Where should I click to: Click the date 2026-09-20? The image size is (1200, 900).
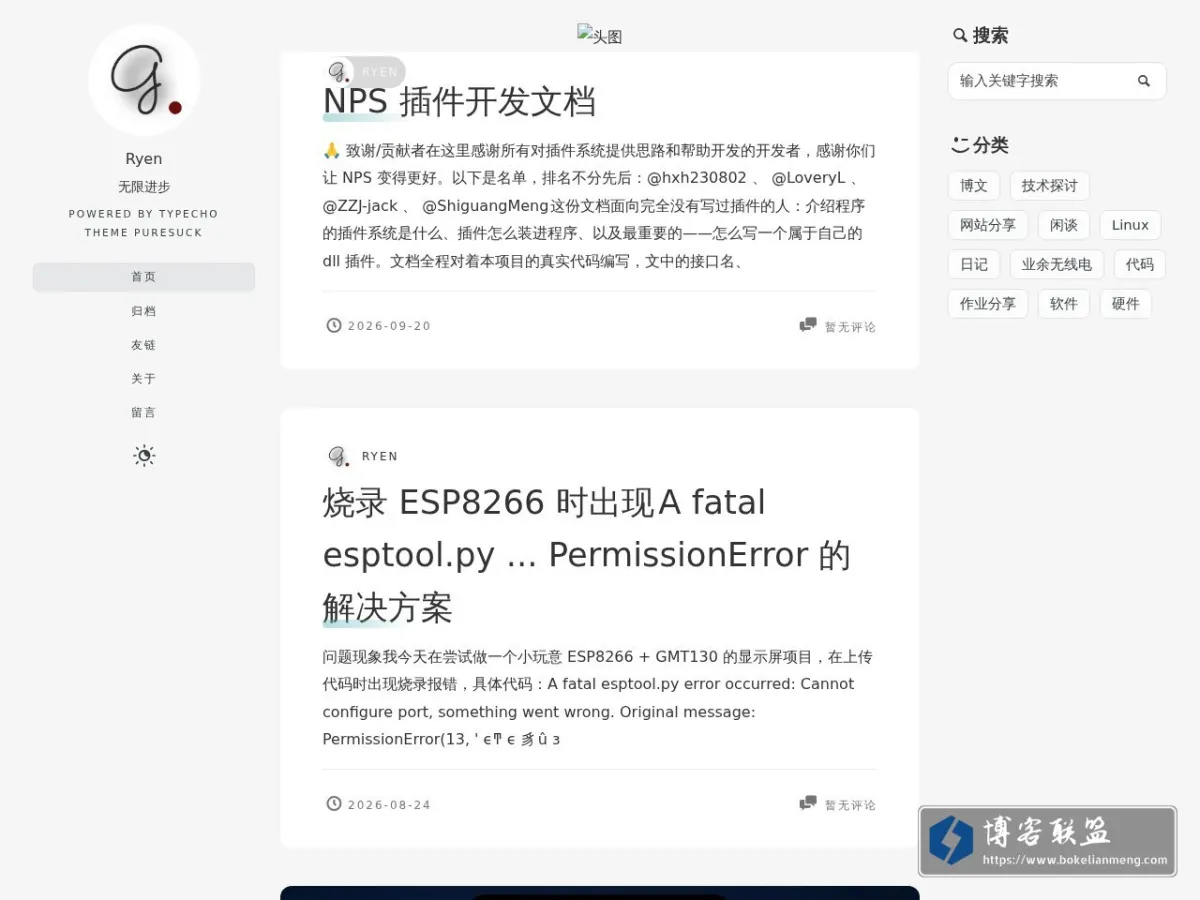pyautogui.click(x=389, y=326)
